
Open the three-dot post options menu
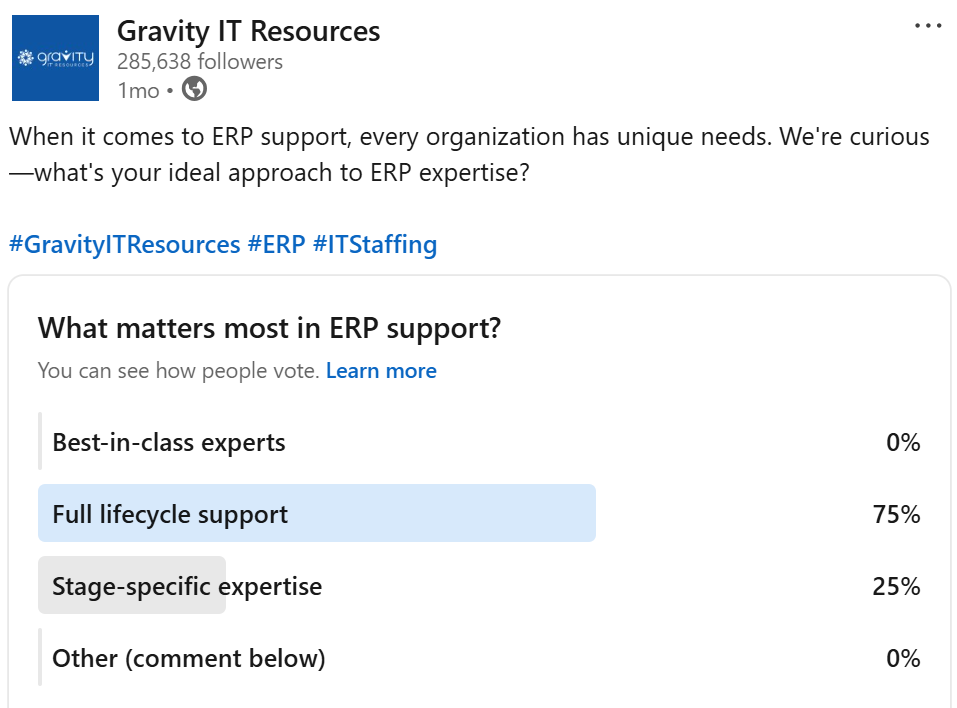click(x=928, y=26)
